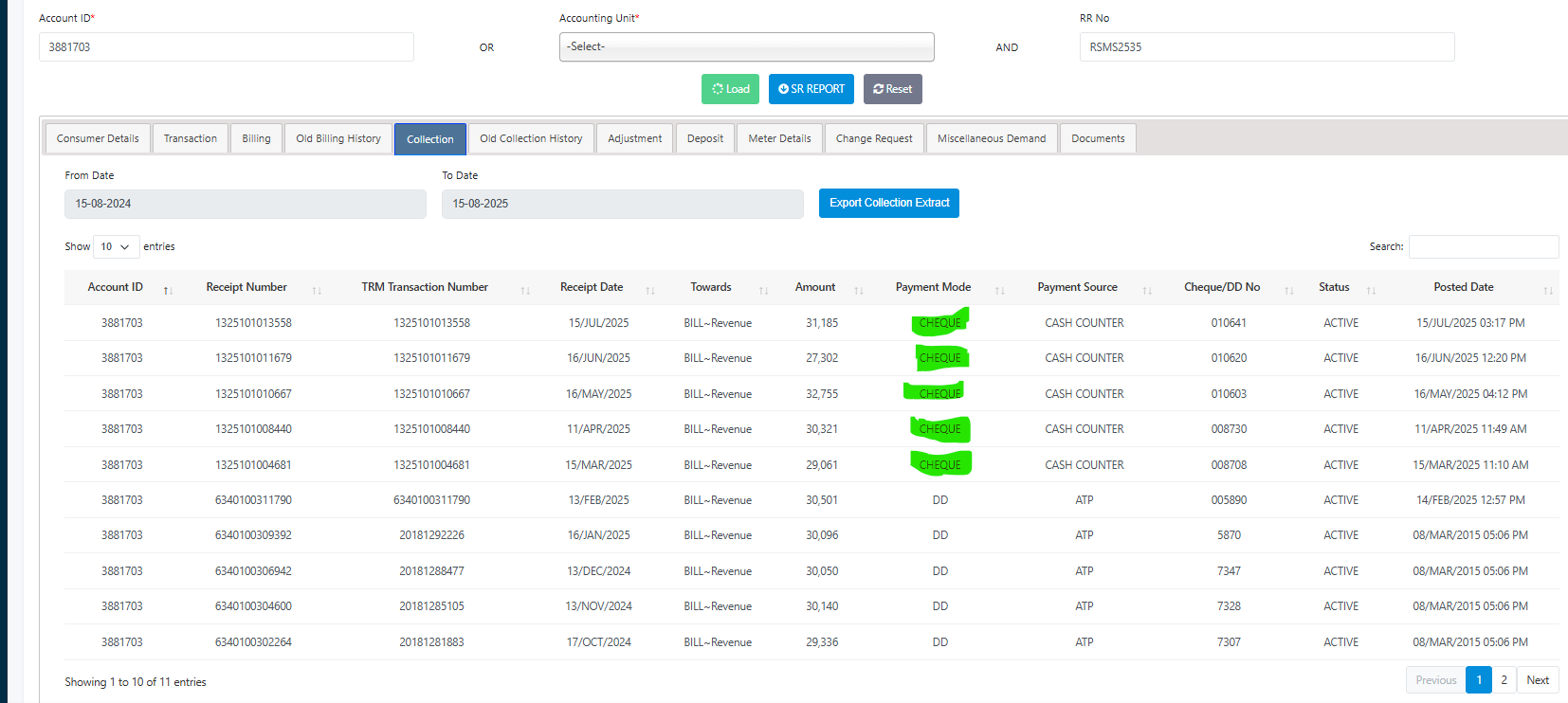Viewport: 1568px width, 703px height.
Task: Click the Reset button
Action: [x=892, y=89]
